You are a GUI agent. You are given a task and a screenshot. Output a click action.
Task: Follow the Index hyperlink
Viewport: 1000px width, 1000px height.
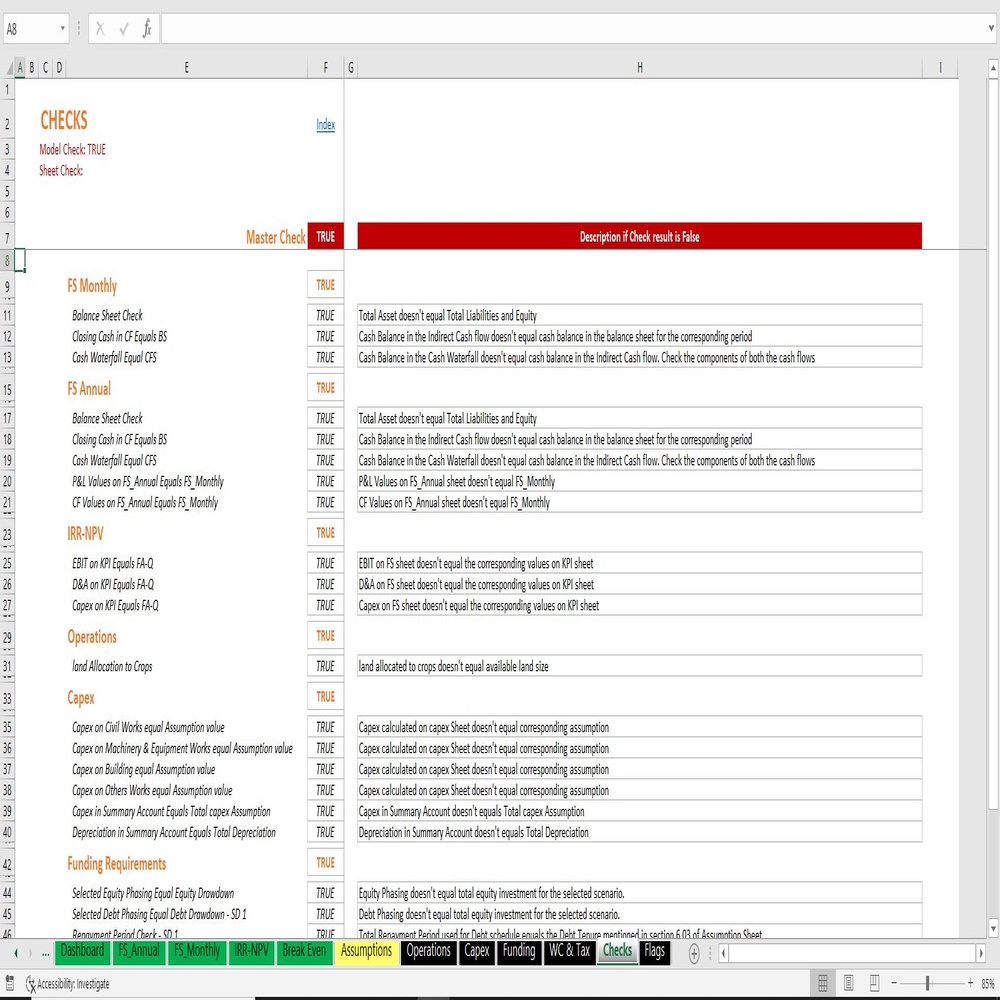click(x=325, y=124)
